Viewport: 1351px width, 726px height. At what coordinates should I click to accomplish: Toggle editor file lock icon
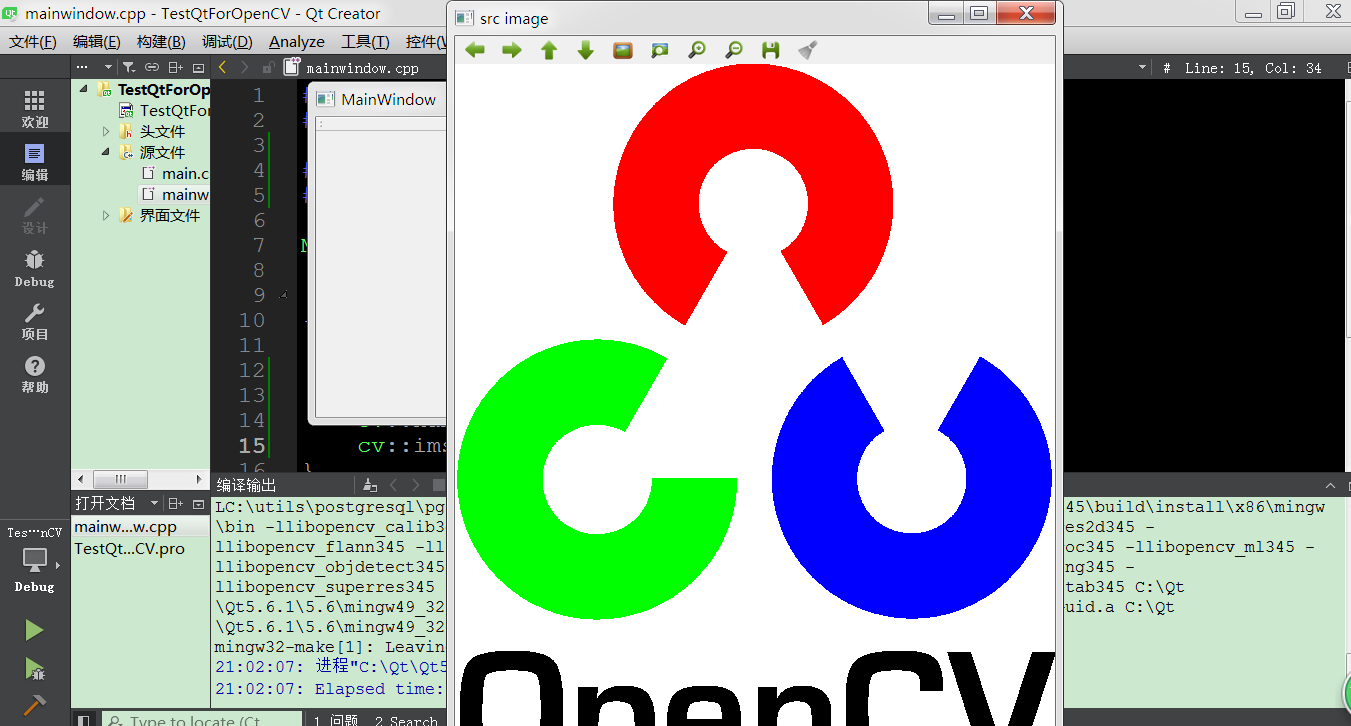[268, 68]
